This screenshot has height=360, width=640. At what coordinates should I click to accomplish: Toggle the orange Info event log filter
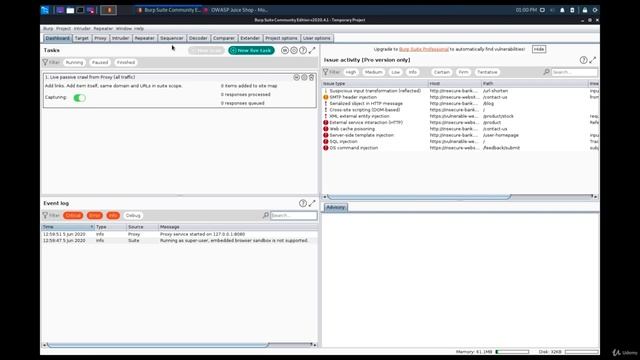click(x=113, y=215)
